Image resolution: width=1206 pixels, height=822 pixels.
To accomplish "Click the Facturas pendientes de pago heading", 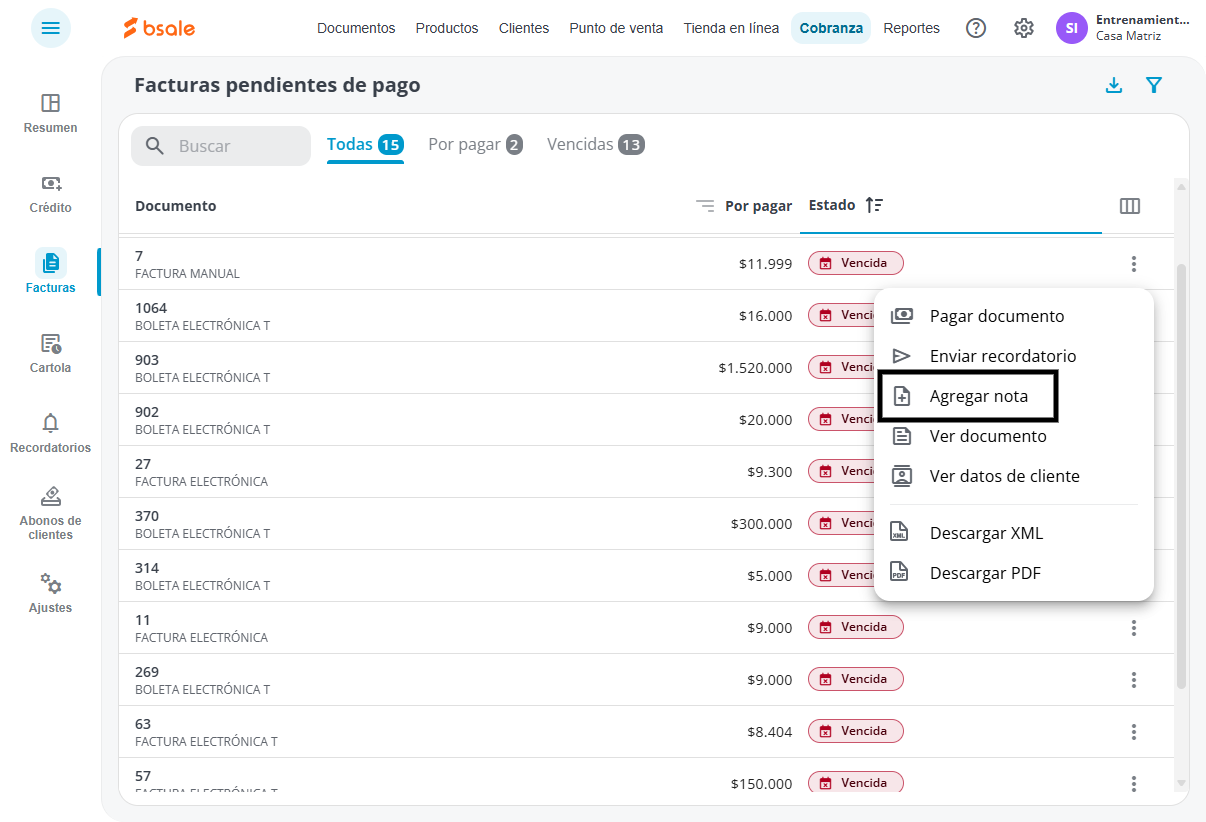I will click(x=277, y=85).
